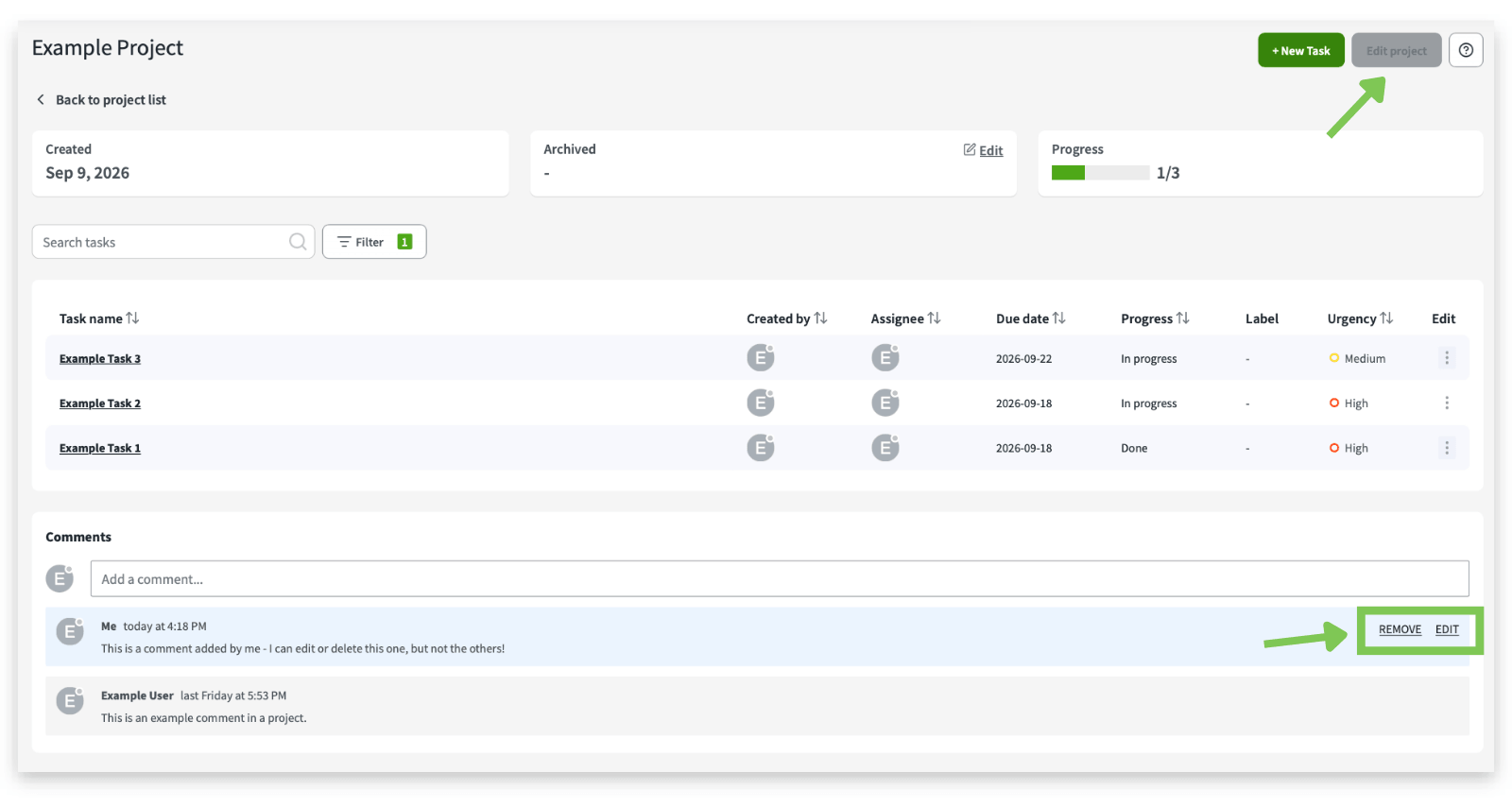Open the help question mark icon

tap(1466, 50)
